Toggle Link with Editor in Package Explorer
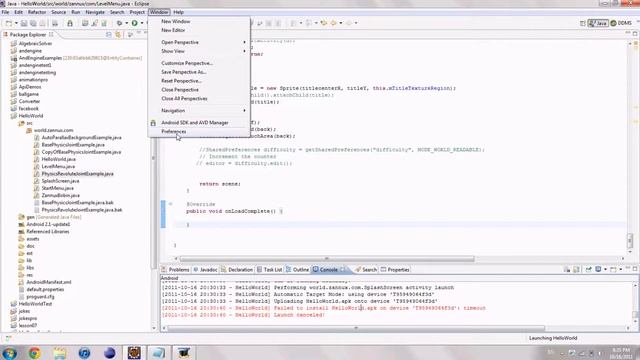Viewport: 640px width, 360px height. (x=118, y=35)
